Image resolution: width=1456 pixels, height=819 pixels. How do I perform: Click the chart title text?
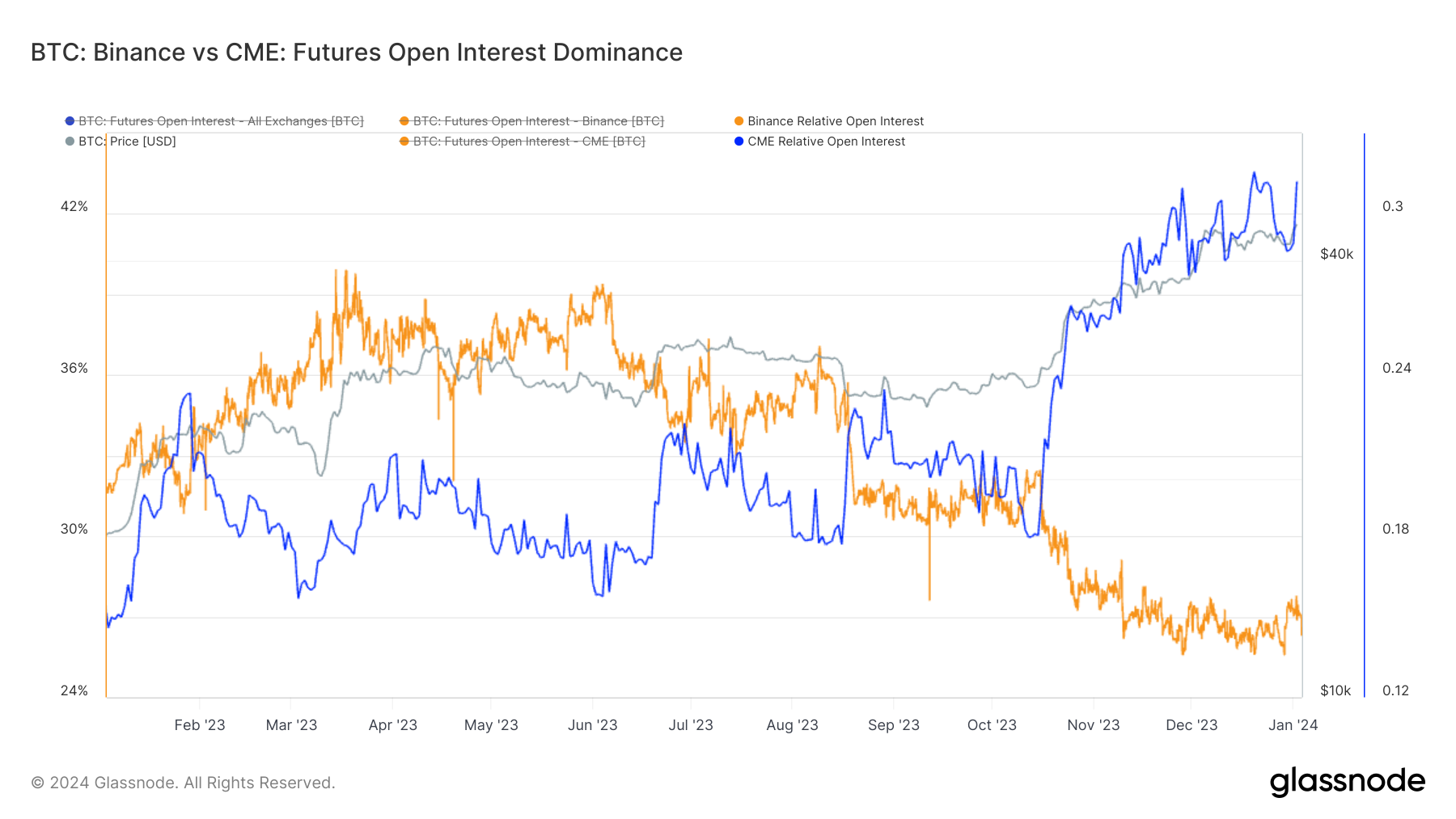[357, 53]
